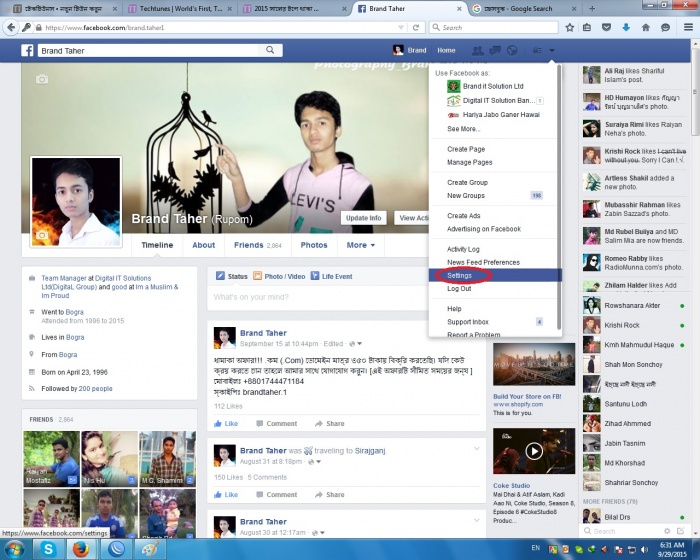Switch to Techtunes browser tab
Viewport: 700px width, 560px height.
[181, 8]
